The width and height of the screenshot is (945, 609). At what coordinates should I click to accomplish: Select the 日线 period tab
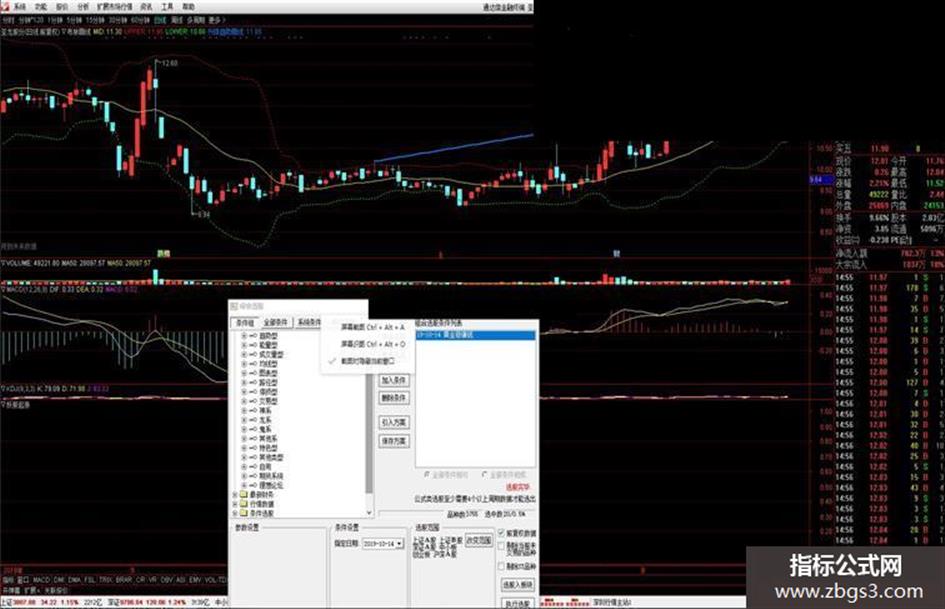(160, 20)
